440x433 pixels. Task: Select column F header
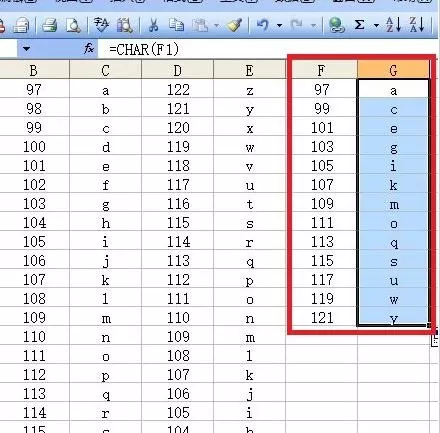coord(322,70)
